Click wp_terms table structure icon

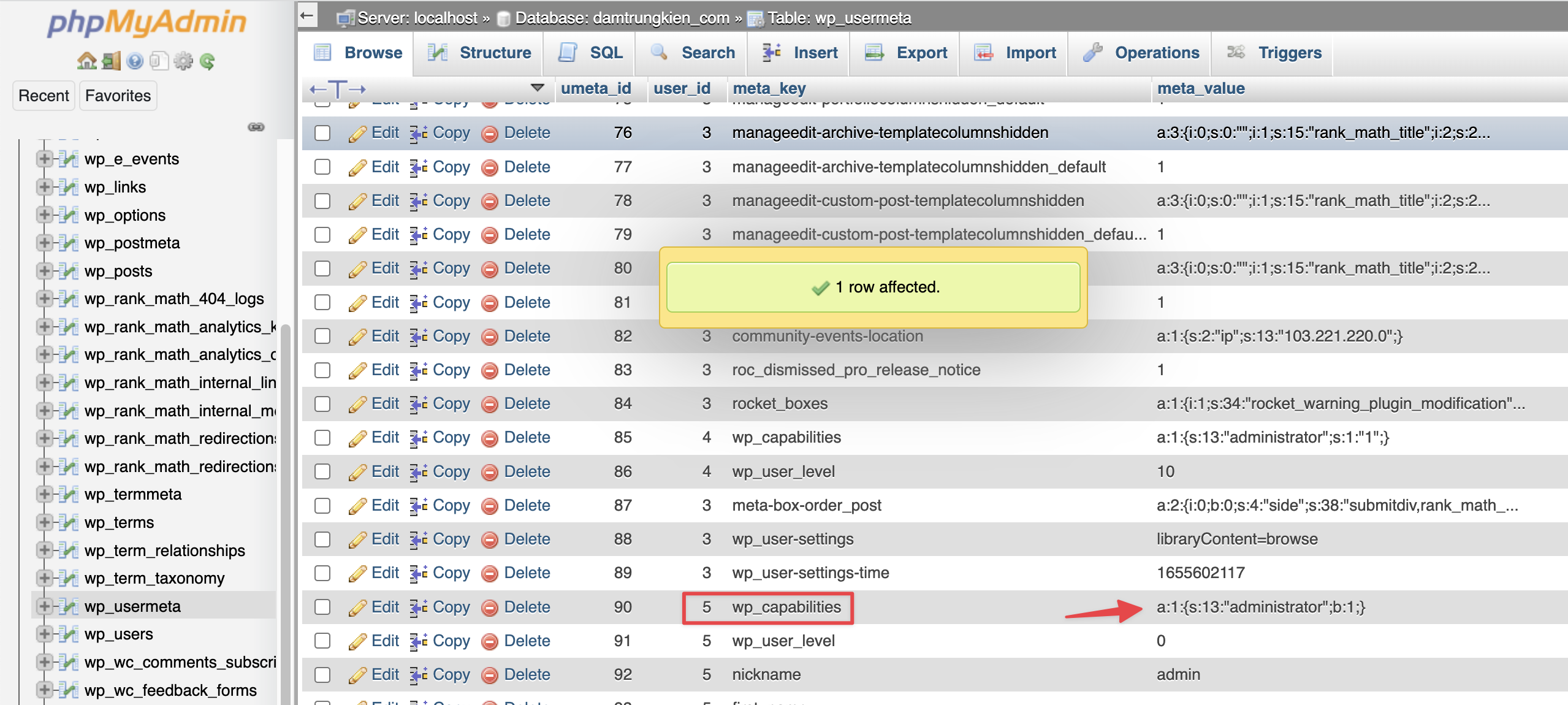coord(69,522)
